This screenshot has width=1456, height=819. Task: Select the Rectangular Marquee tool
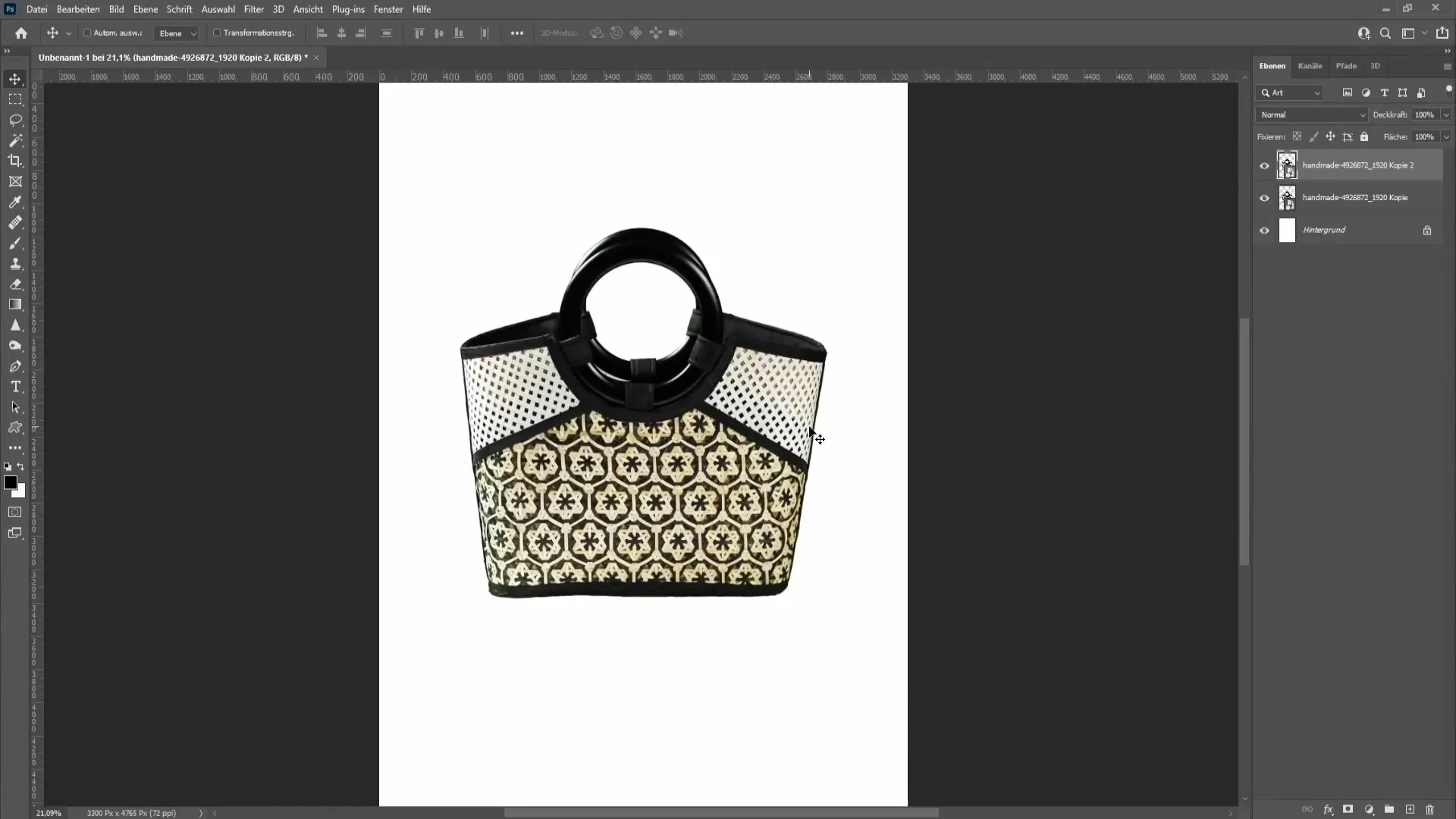[15, 99]
